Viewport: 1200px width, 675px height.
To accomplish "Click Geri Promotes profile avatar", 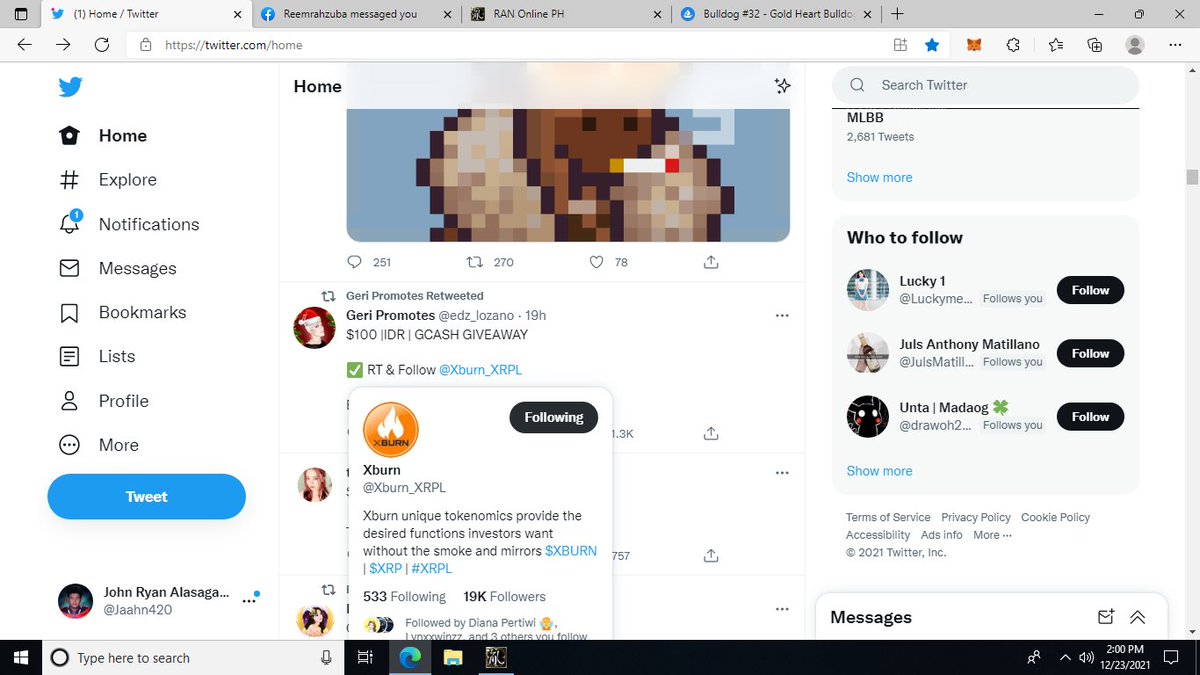I will tap(314, 327).
